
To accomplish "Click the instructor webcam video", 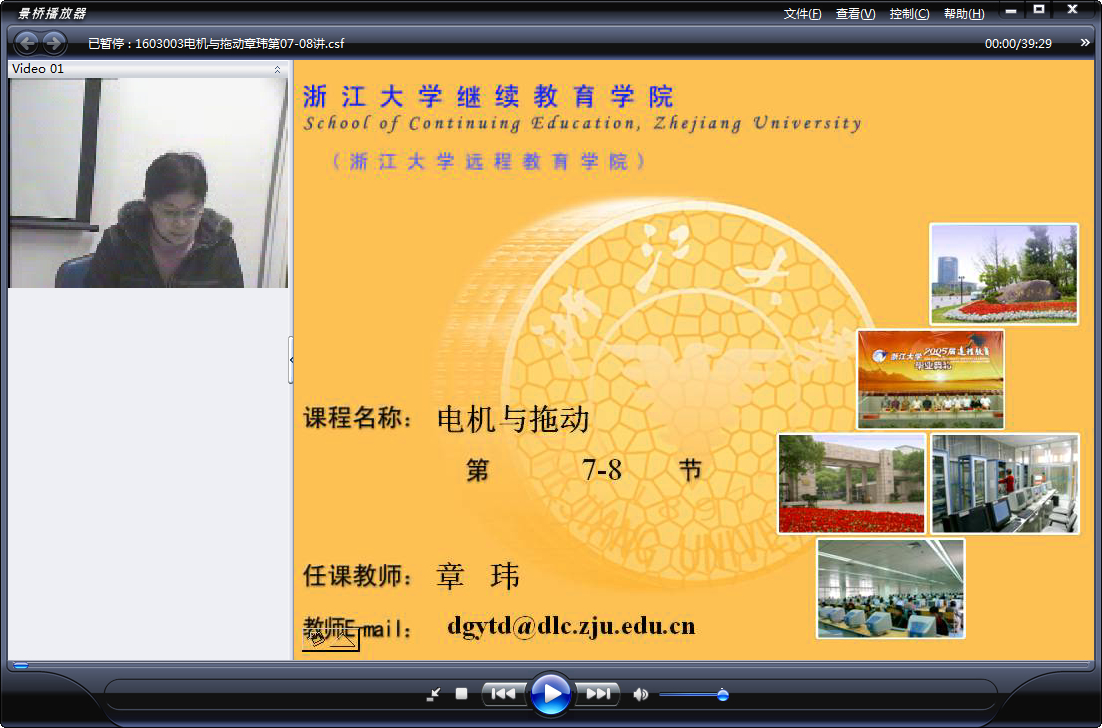I will 148,183.
